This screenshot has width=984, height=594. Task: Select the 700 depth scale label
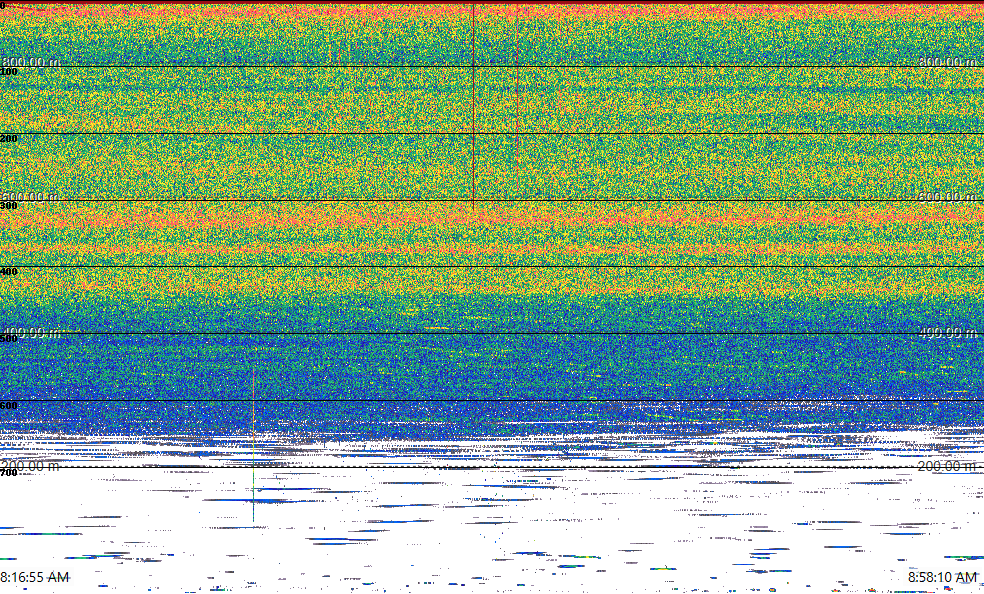pyautogui.click(x=9, y=473)
